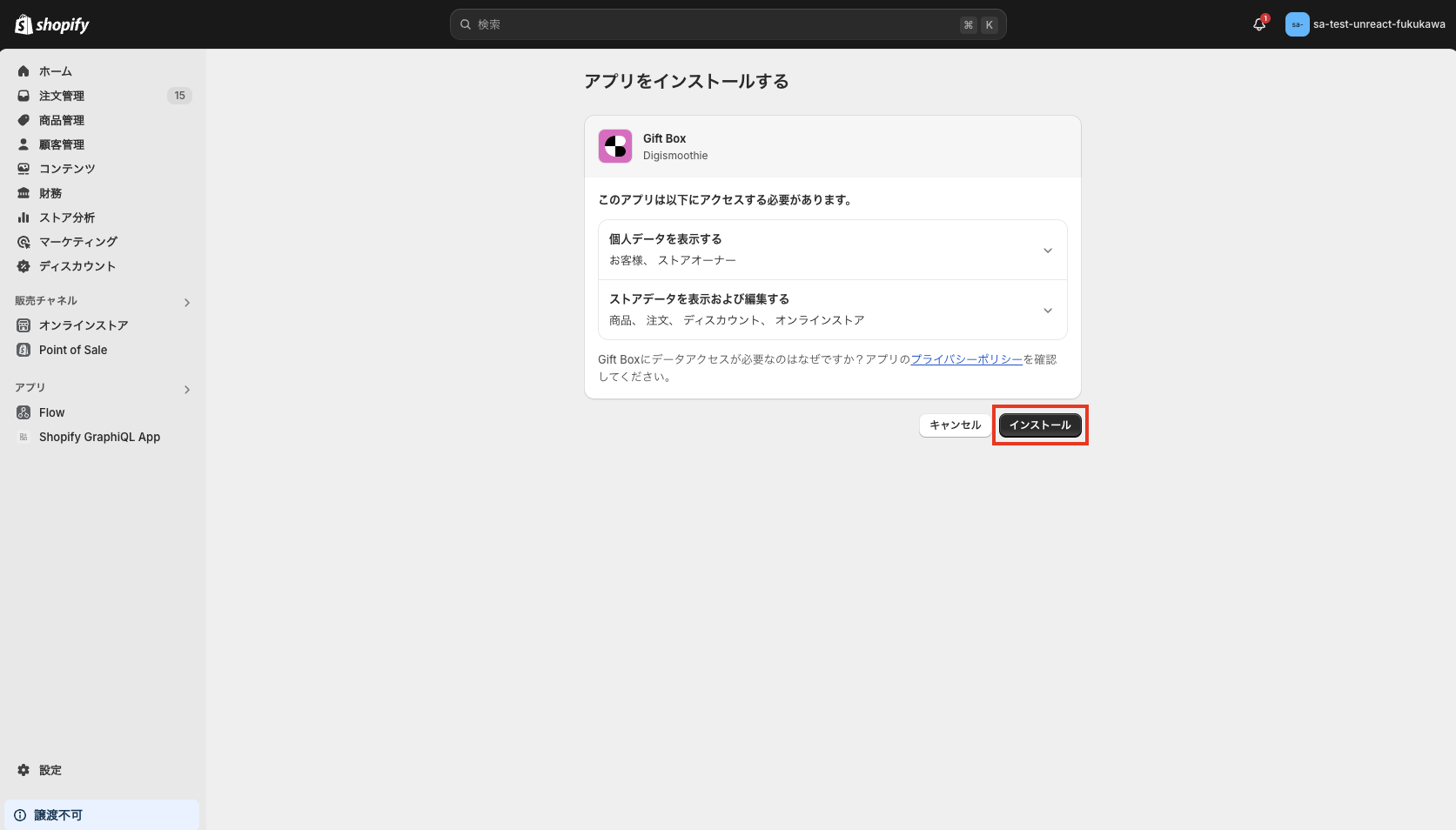1456x830 pixels.
Task: Cancel the installation with キャンセル
Action: pyautogui.click(x=954, y=425)
